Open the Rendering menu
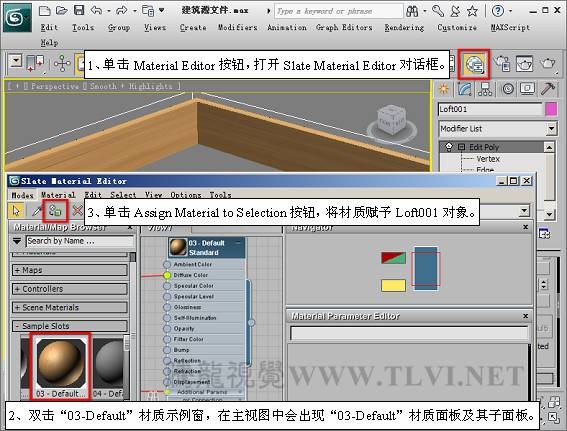Viewport: 567px width, 431px height. [404, 27]
